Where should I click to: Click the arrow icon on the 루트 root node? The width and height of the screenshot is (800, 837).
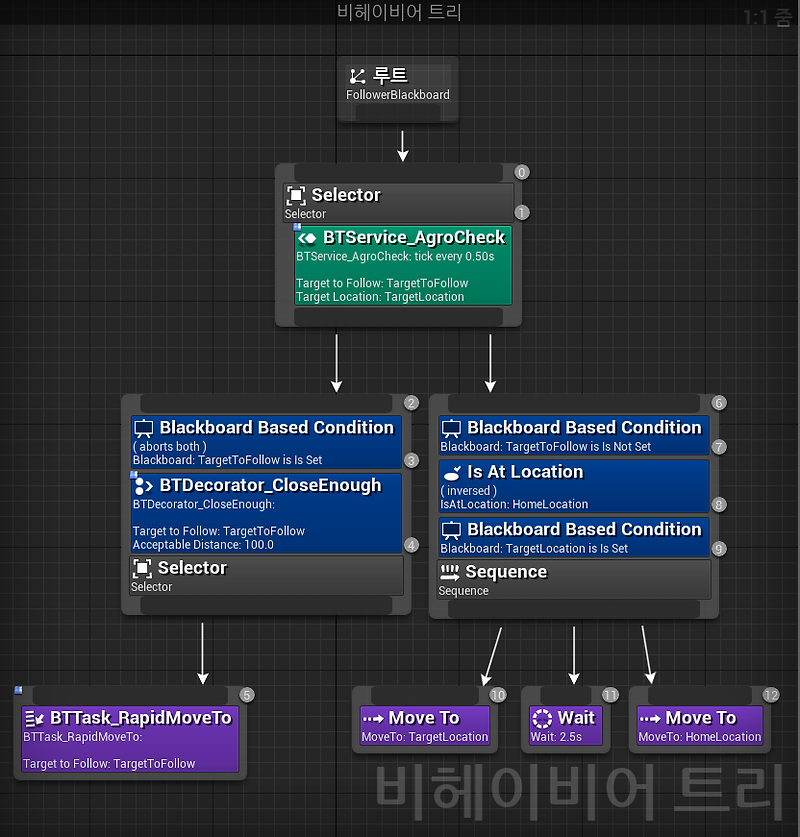[357, 75]
